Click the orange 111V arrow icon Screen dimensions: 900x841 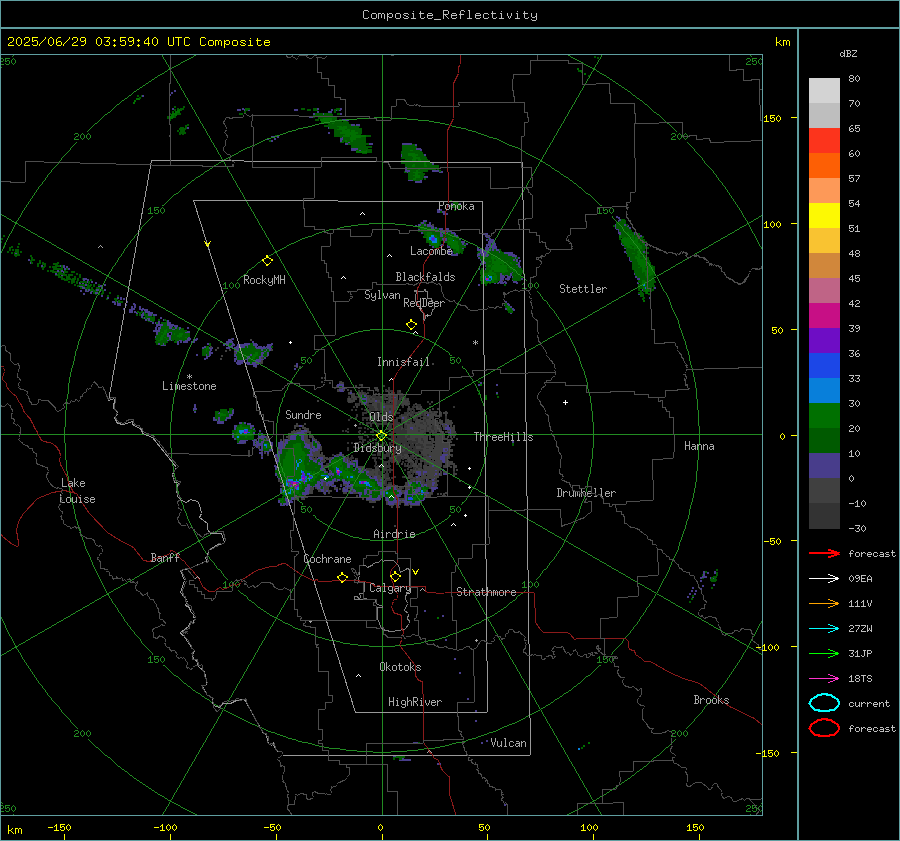[824, 603]
